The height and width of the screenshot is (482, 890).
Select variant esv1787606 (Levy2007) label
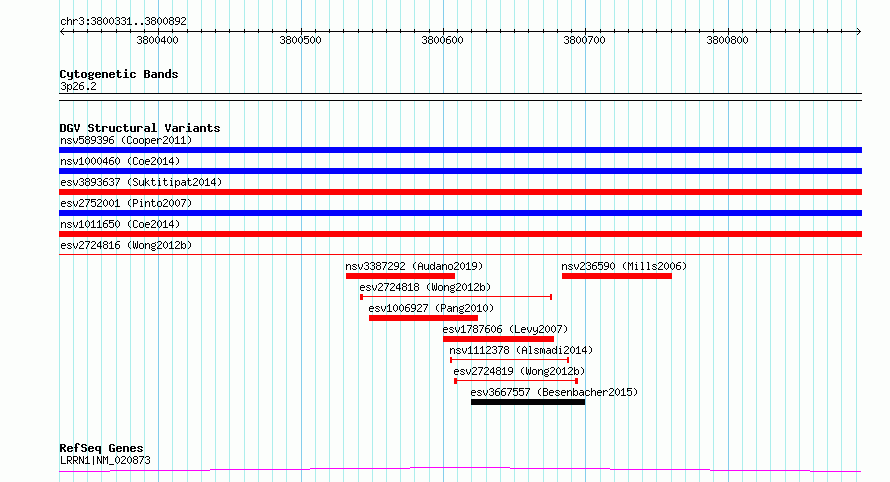click(505, 329)
